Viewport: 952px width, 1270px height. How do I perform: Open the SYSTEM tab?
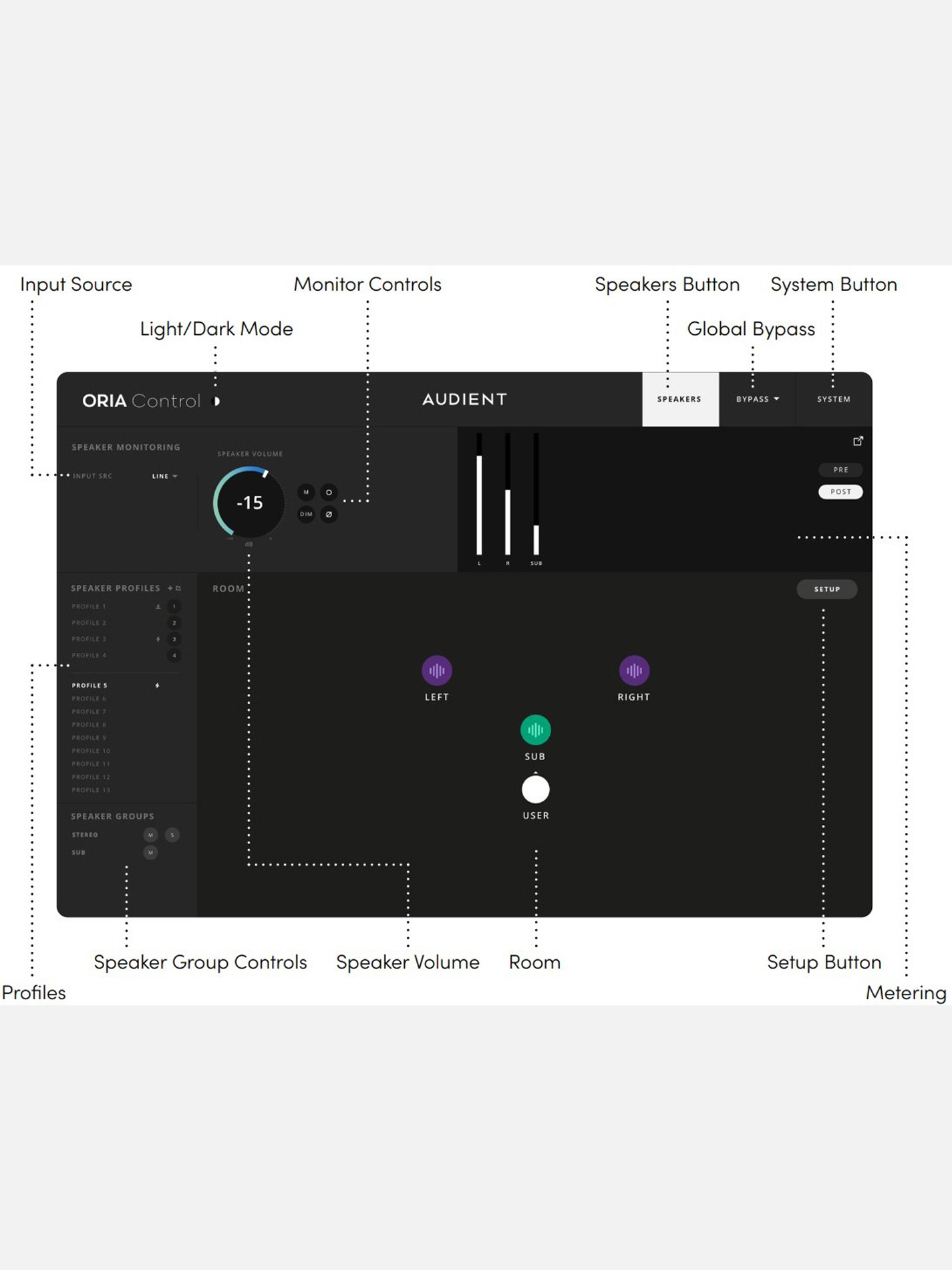pyautogui.click(x=833, y=399)
